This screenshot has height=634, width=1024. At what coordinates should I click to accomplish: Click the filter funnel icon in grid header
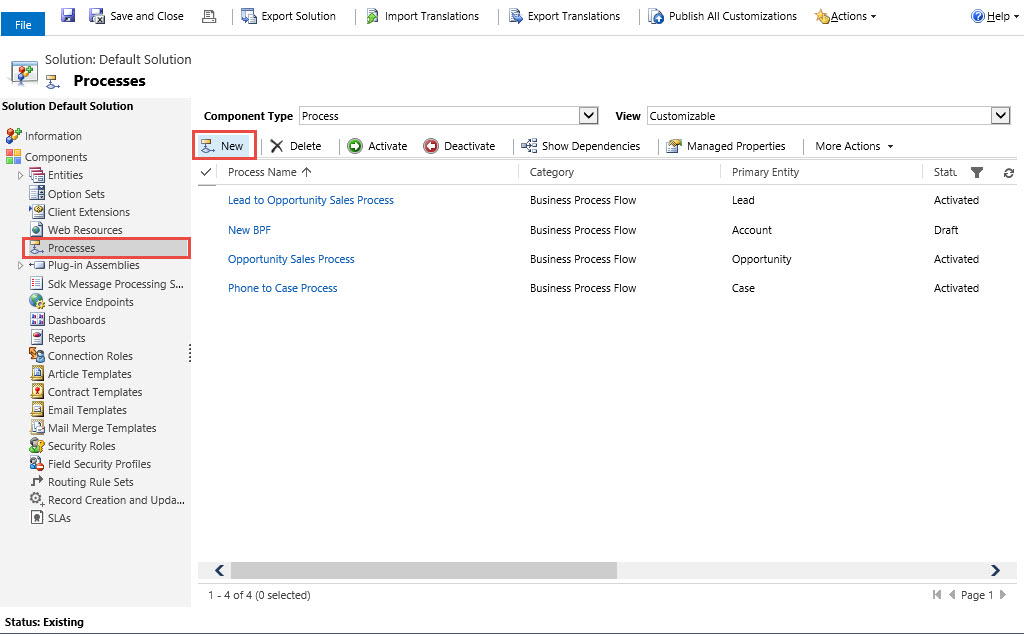click(x=977, y=173)
